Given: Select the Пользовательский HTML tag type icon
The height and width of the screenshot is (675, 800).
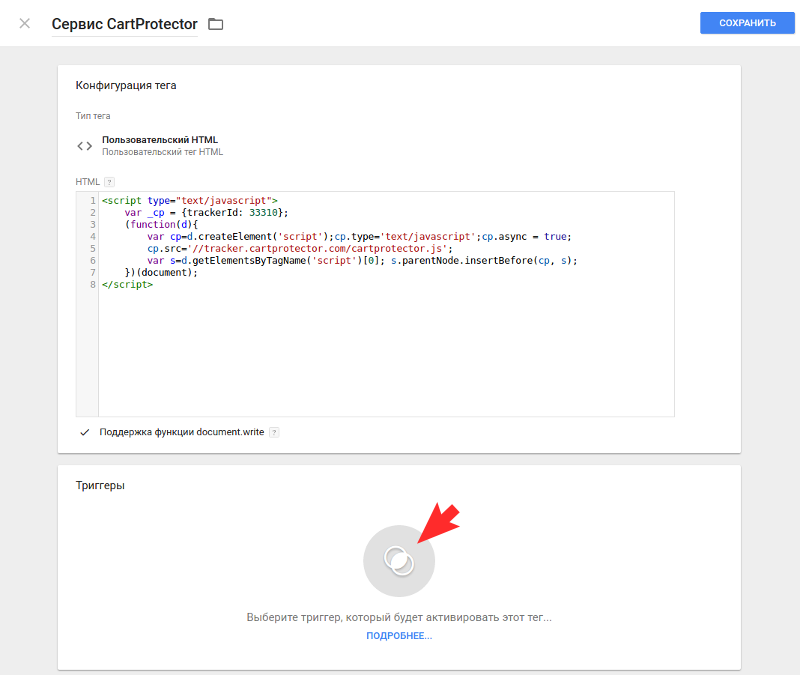Looking at the screenshot, I should [85, 146].
